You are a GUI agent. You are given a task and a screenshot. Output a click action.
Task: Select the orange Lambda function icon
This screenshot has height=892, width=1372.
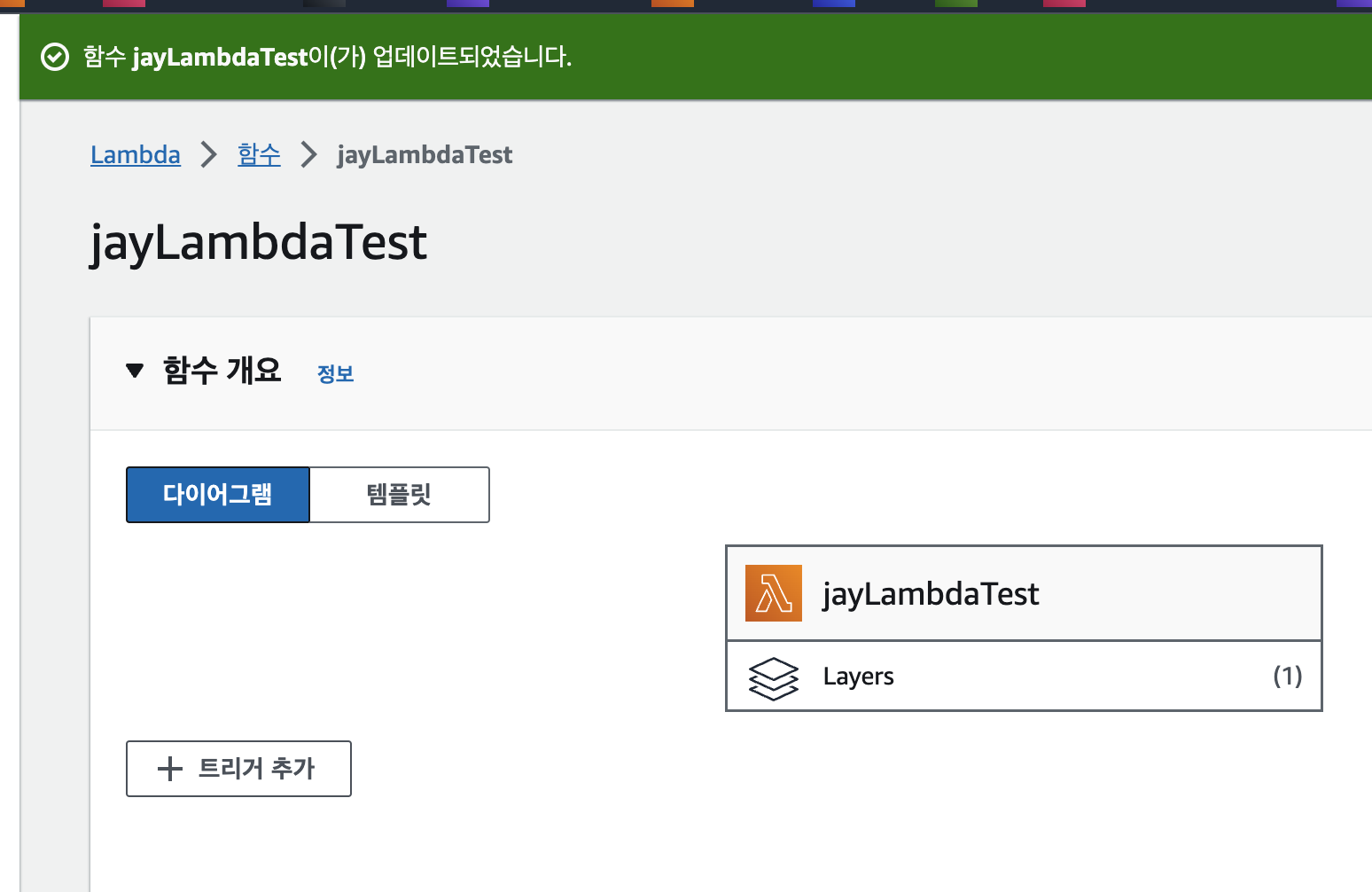pos(773,592)
